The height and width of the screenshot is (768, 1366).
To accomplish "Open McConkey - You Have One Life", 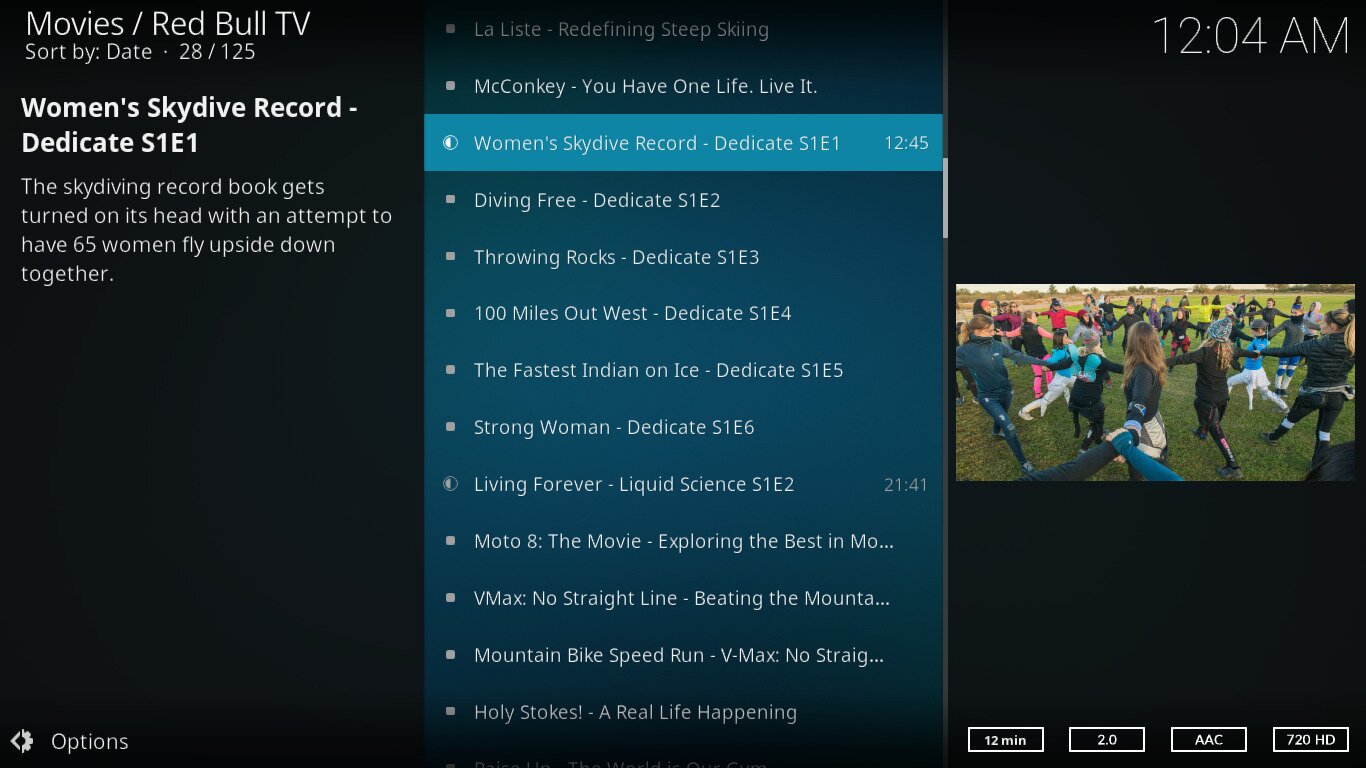I will point(683,86).
